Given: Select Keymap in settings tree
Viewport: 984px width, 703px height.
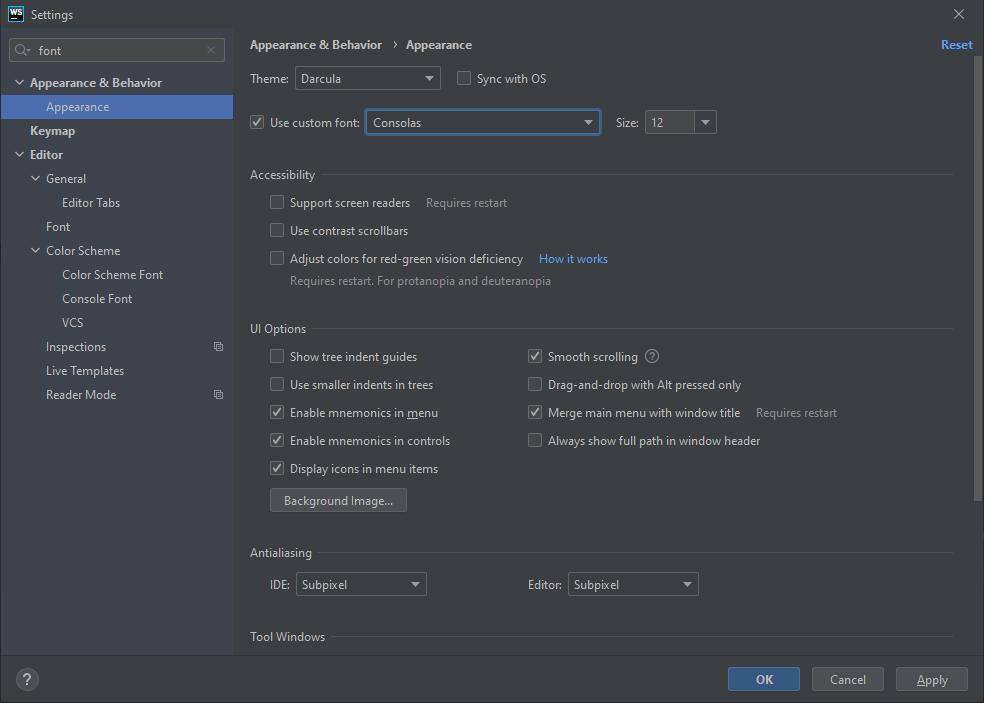Looking at the screenshot, I should (x=52, y=131).
